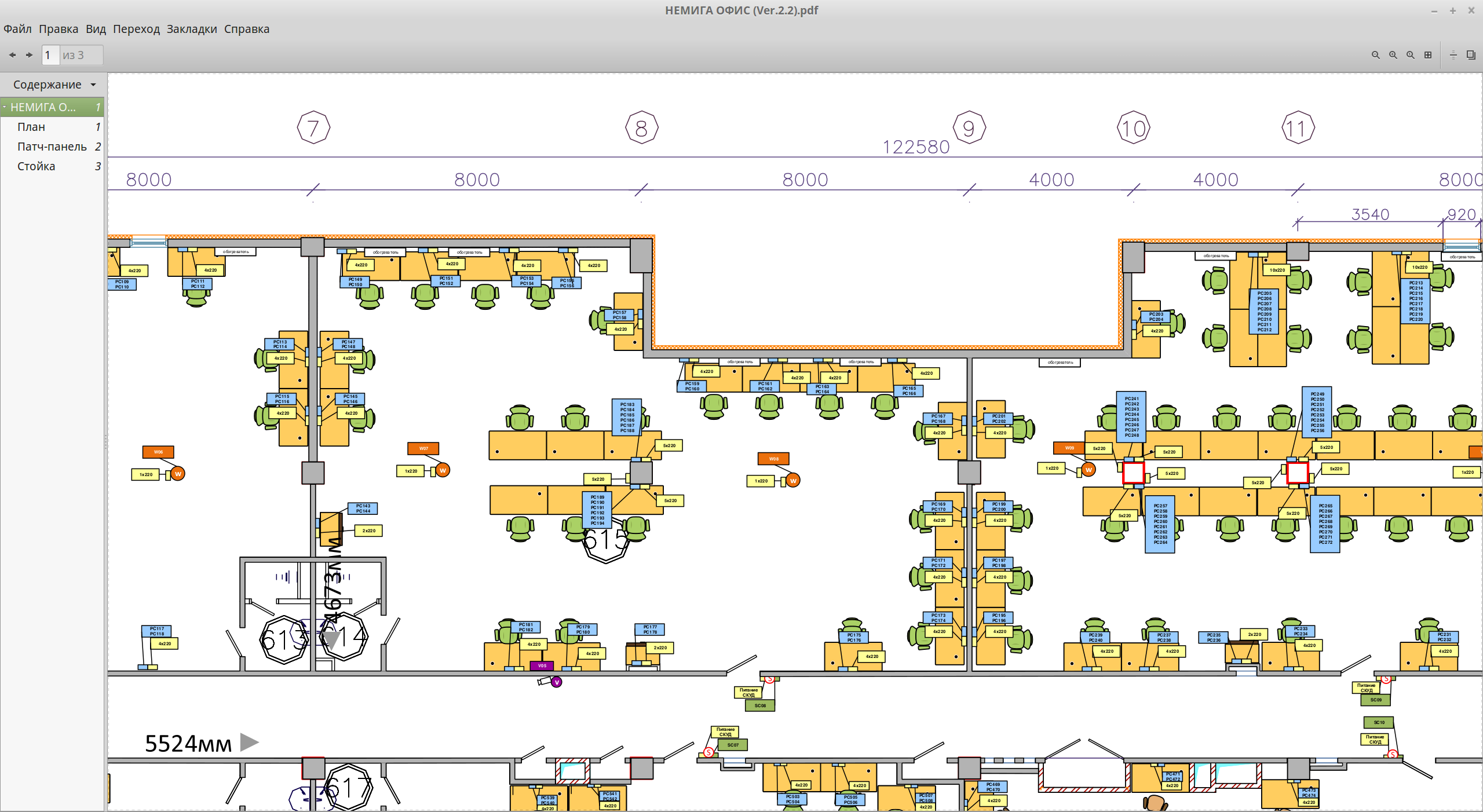Screen dimensions: 1483x812
Task: Click the page number input field
Action: click(x=51, y=55)
